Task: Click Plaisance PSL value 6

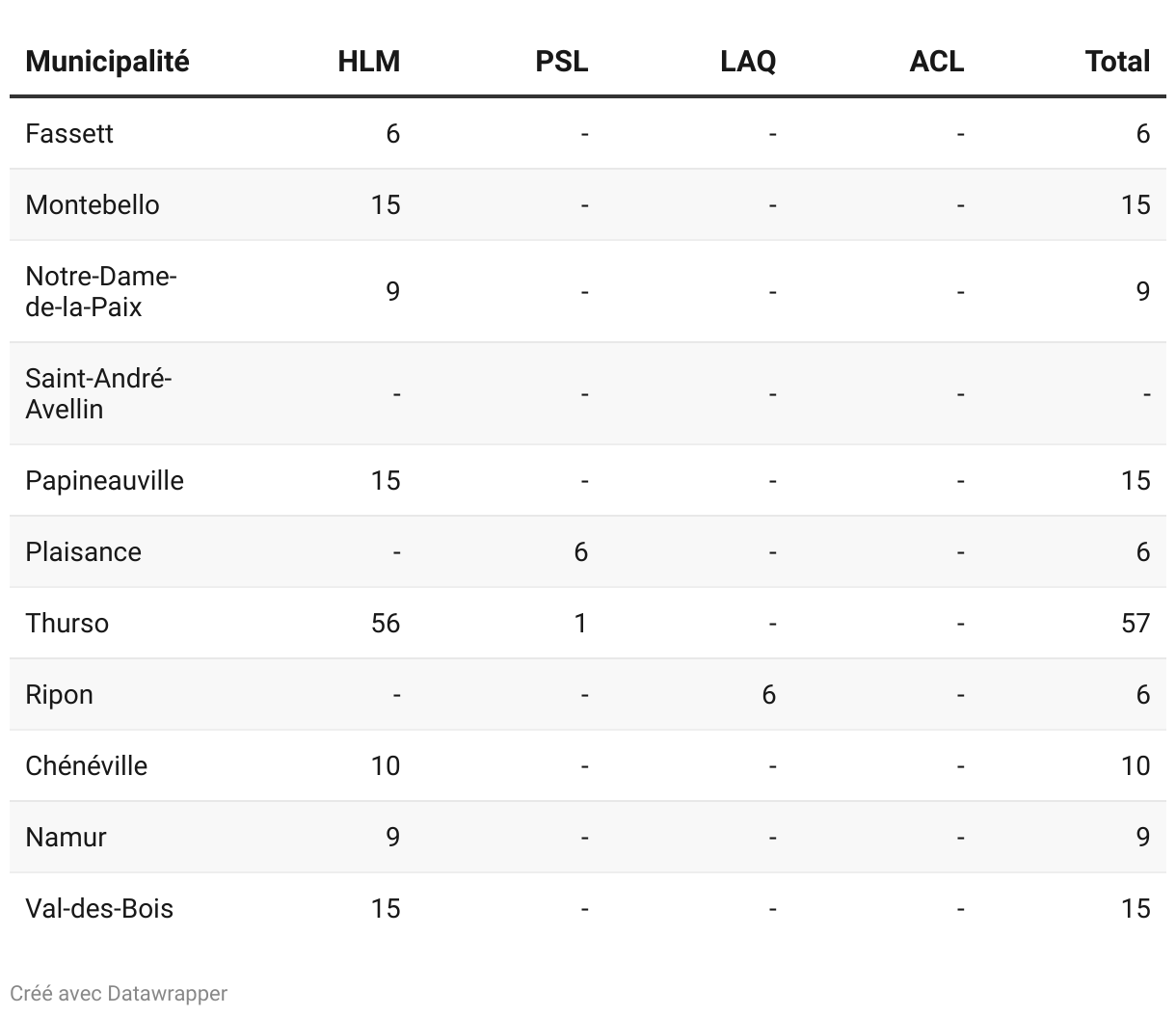Action: tap(580, 551)
